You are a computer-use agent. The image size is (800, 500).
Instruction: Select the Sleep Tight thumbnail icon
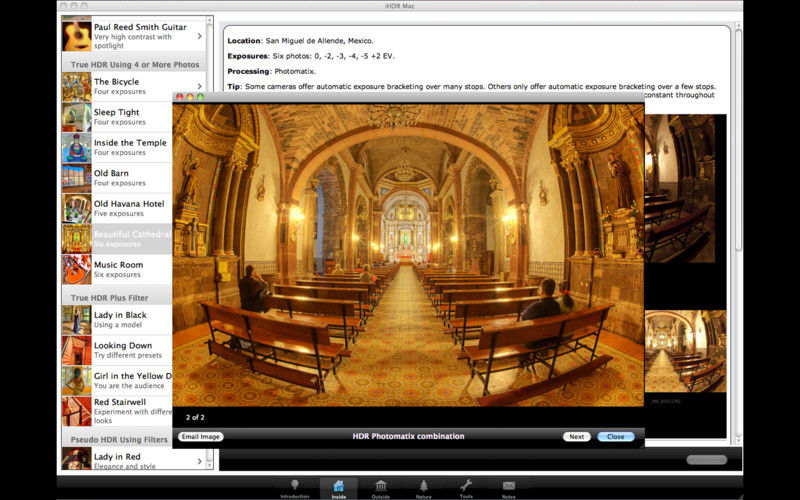[77, 117]
